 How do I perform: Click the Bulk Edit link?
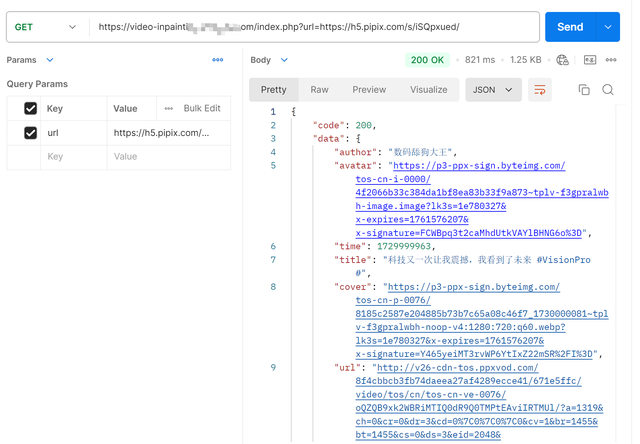pyautogui.click(x=202, y=108)
